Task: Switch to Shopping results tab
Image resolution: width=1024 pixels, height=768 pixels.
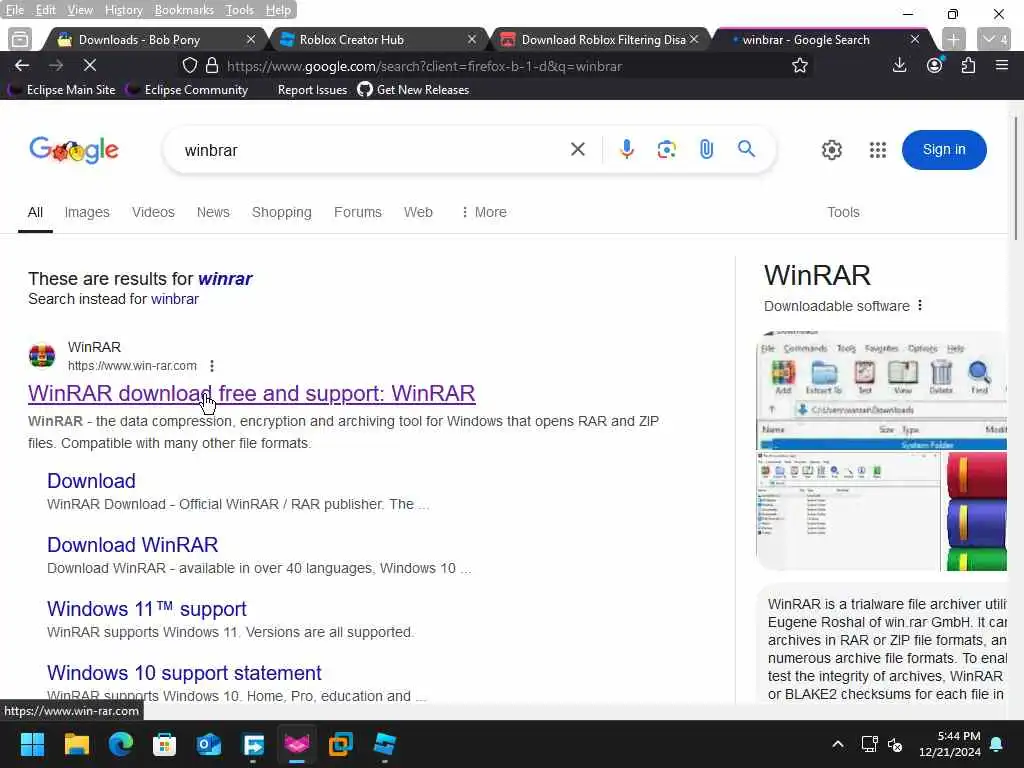Action: click(281, 212)
